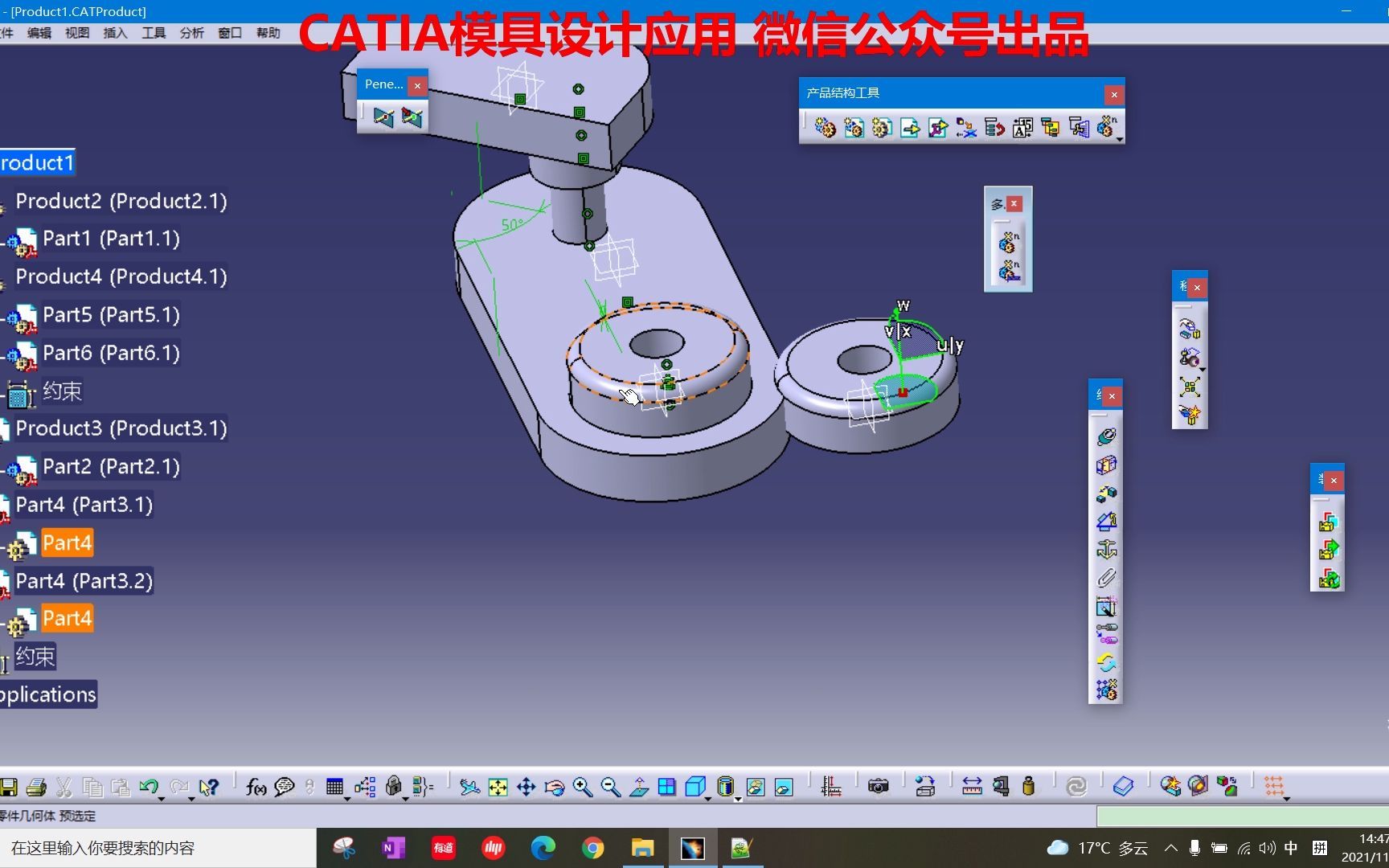
Task: Click the Replace Component icon
Action: pyautogui.click(x=966, y=128)
